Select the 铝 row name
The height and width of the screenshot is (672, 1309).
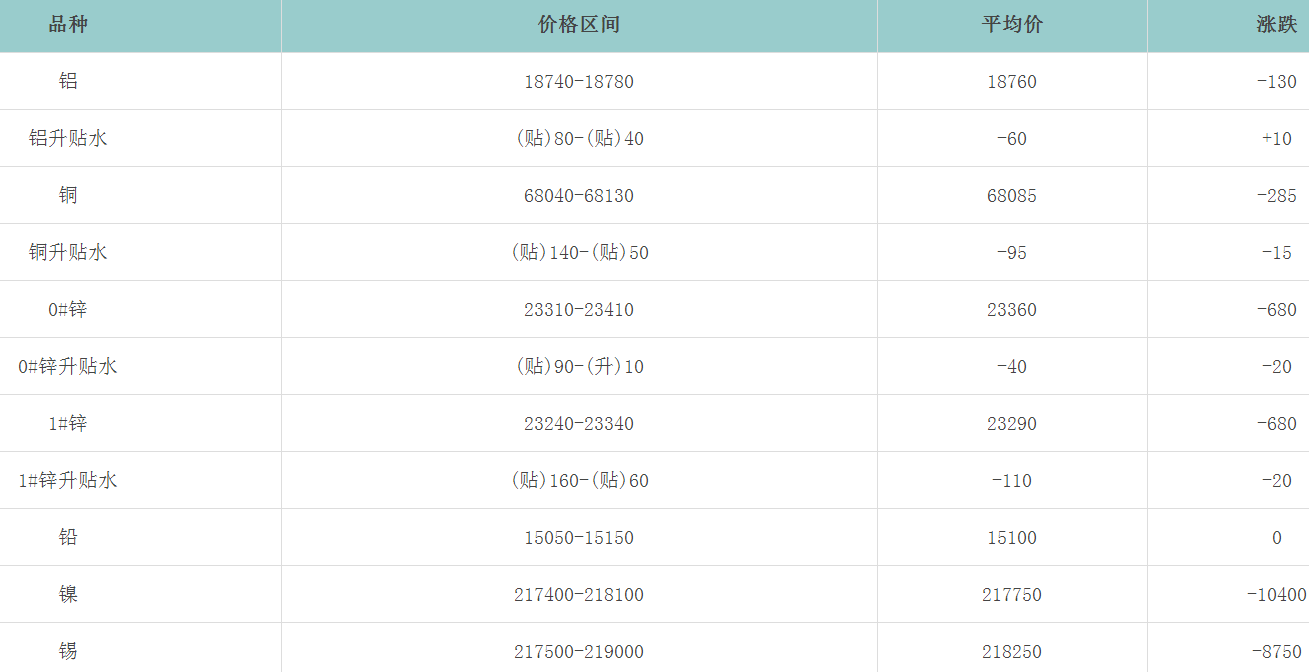(68, 81)
